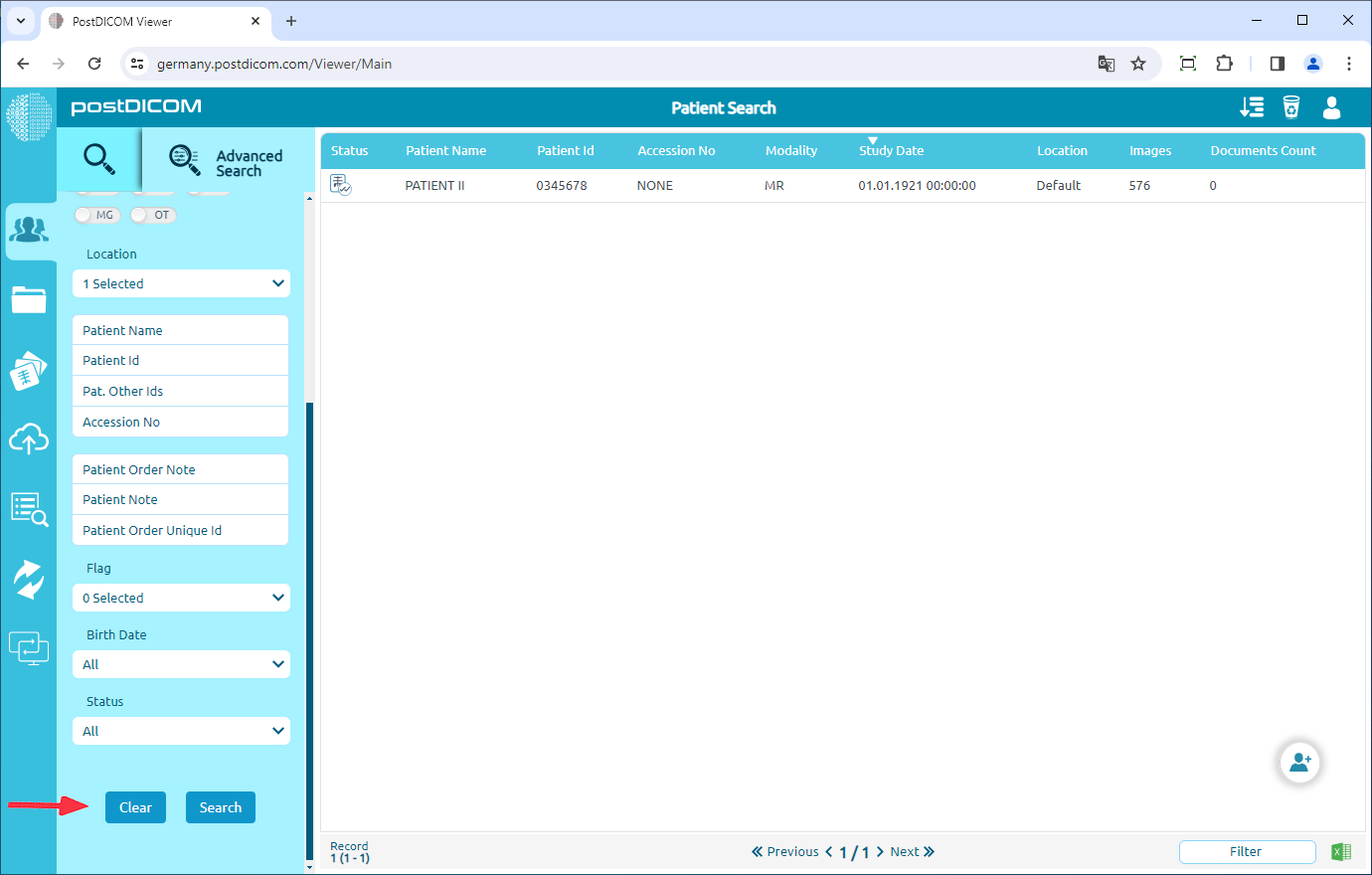This screenshot has height=875, width=1372.
Task: Open the Recycle Bin from the top bar
Action: [1291, 107]
